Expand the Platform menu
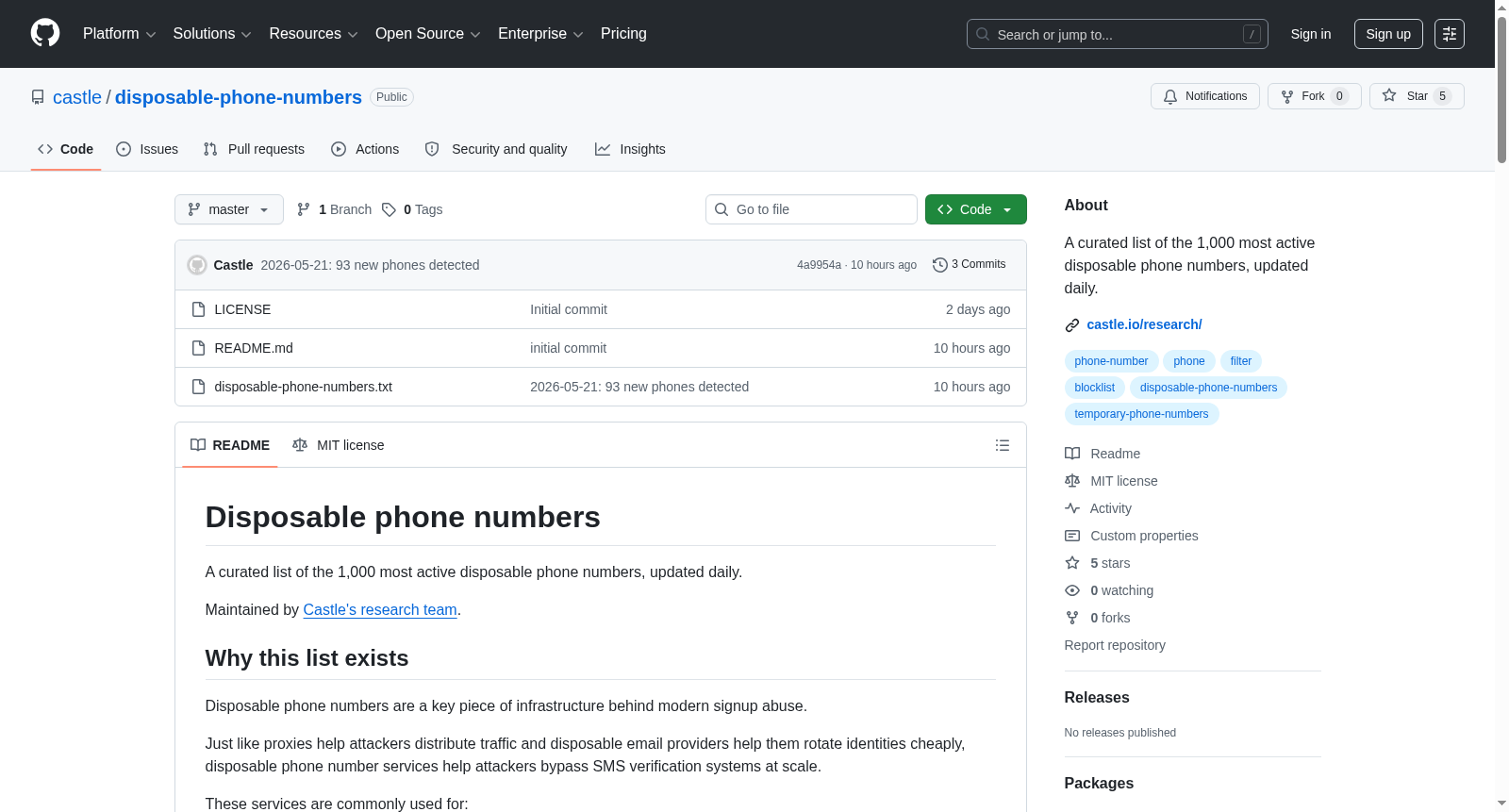Screen dimensions: 1509x812 [119, 34]
